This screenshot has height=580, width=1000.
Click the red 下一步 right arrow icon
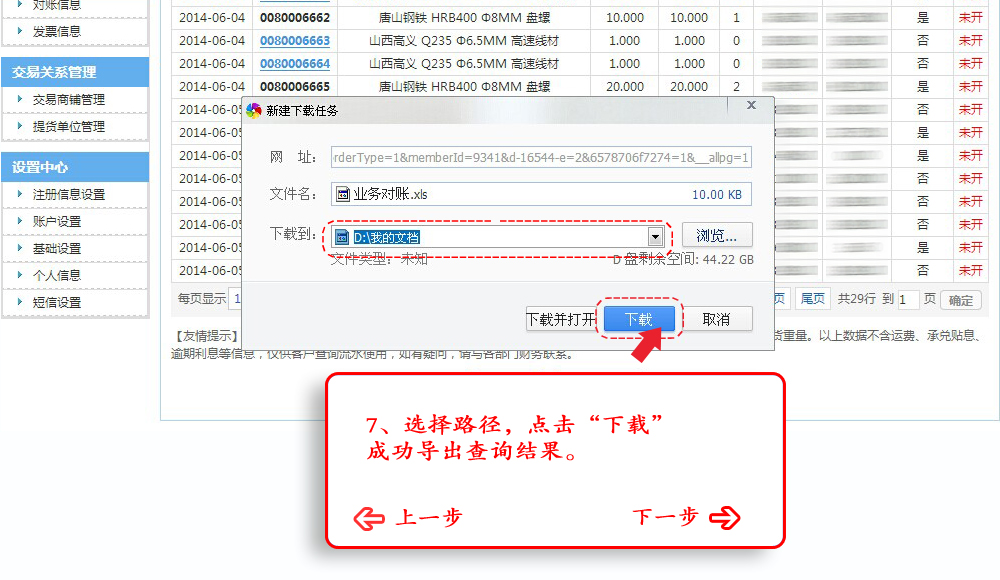725,517
